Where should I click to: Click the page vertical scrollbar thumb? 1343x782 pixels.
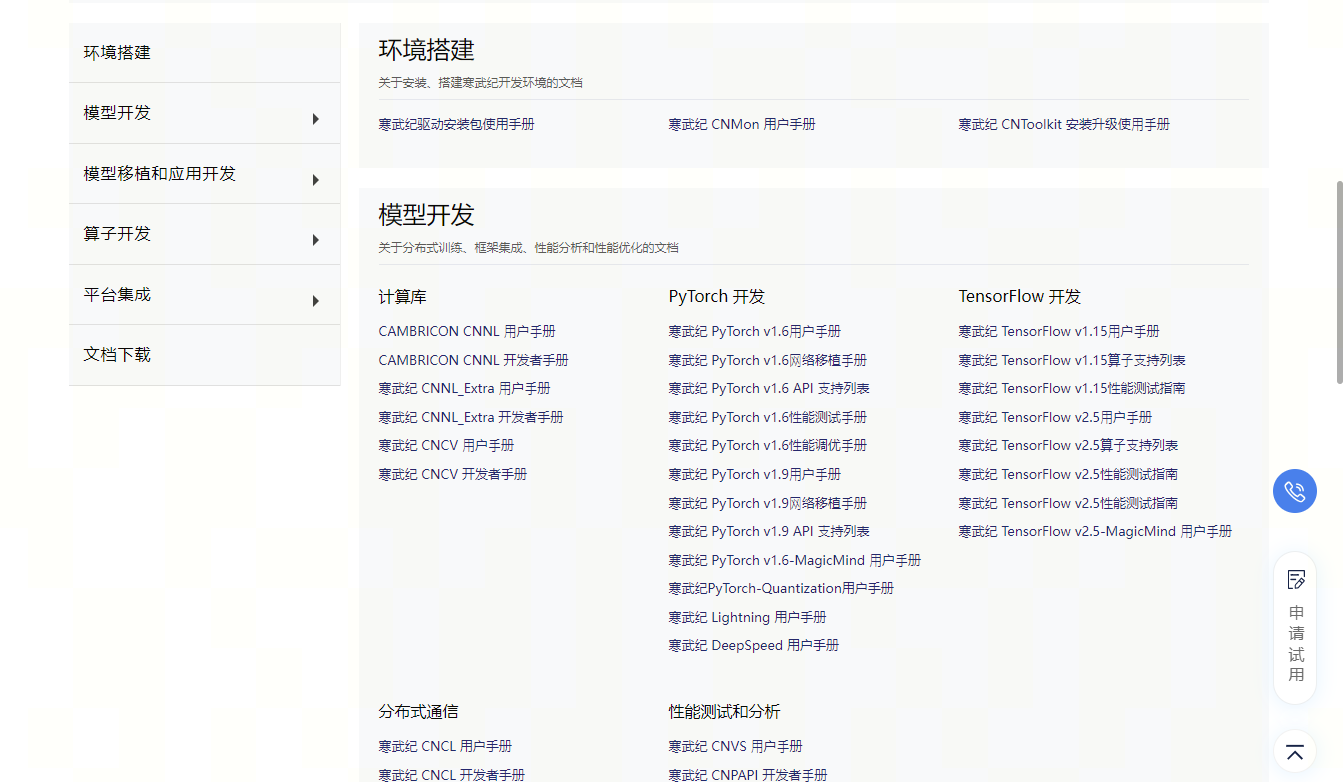(1339, 282)
